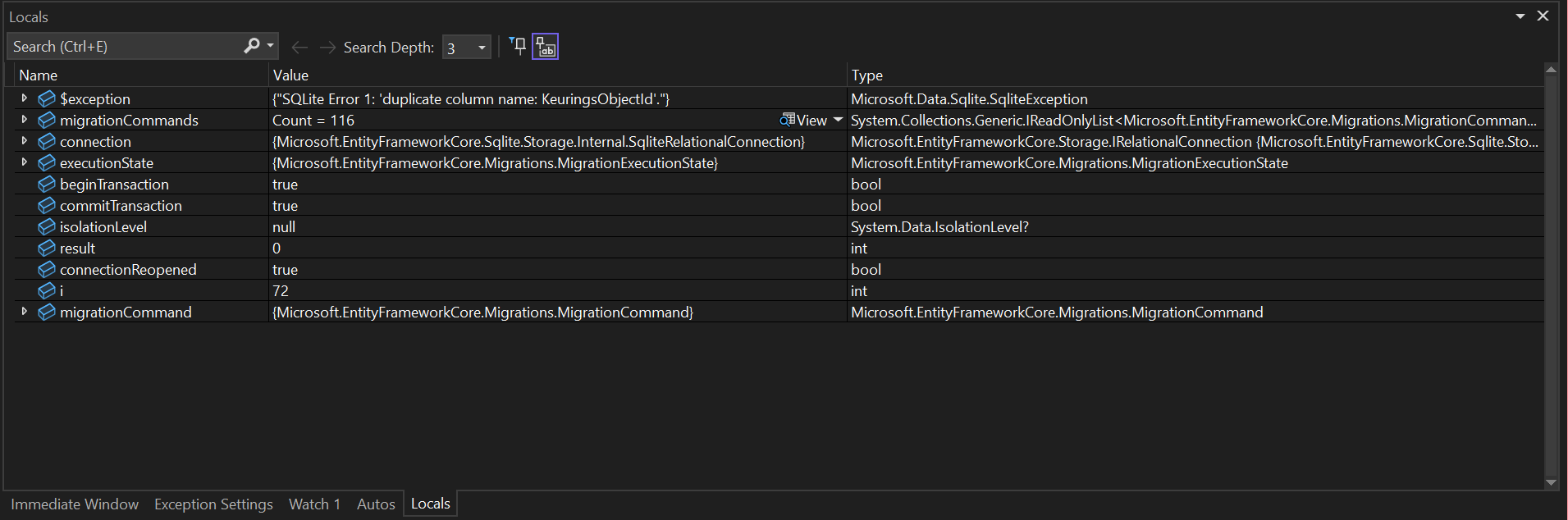Open the Exception Settings tab
1568x520 pixels.
click(x=213, y=504)
